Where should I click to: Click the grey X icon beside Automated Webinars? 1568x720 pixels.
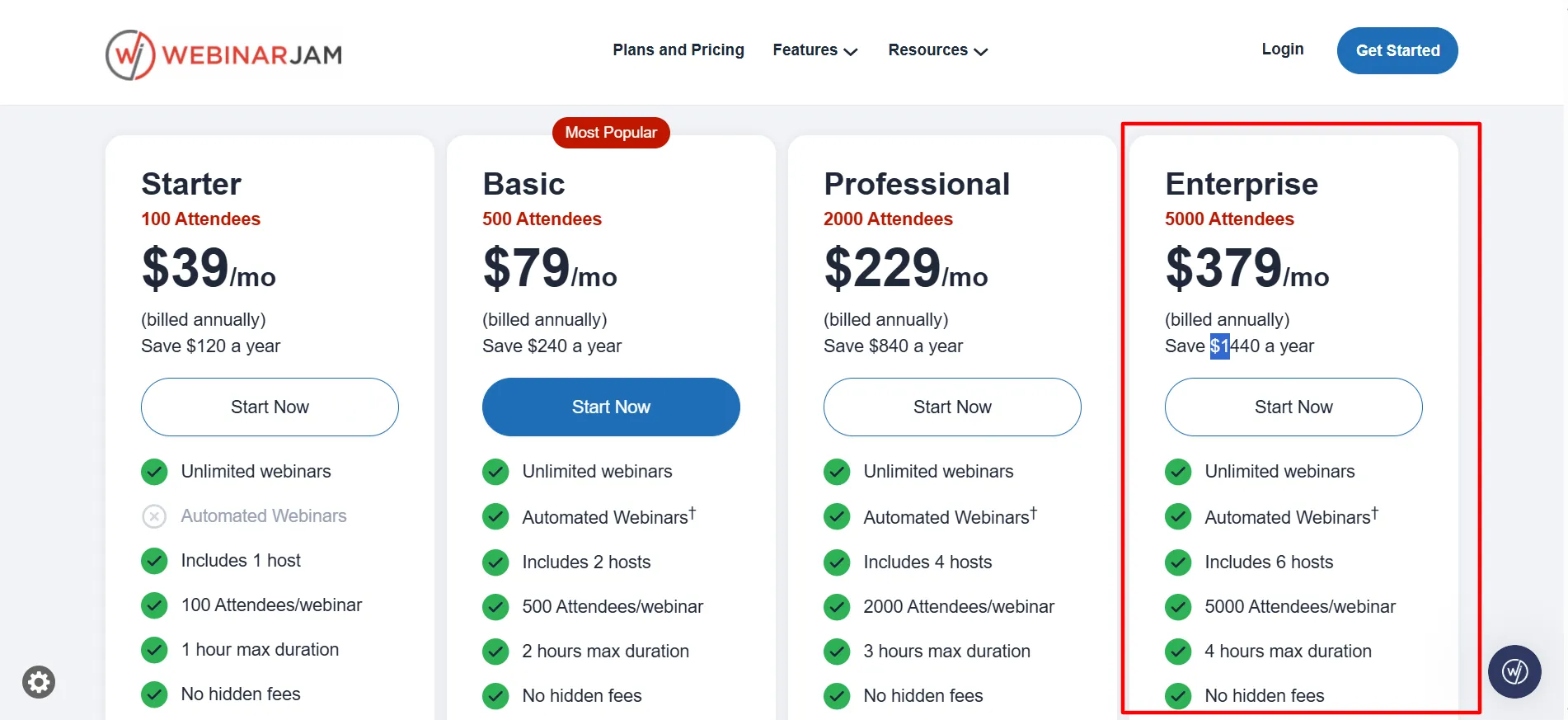point(154,516)
